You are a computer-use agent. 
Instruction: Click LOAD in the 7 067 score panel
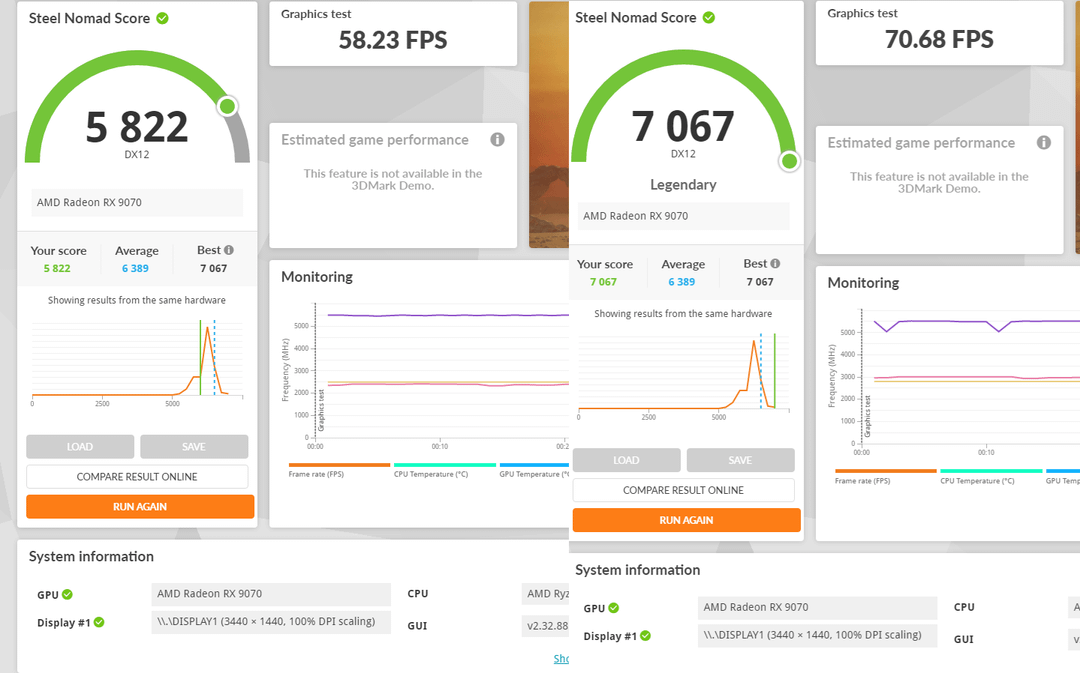(x=626, y=460)
